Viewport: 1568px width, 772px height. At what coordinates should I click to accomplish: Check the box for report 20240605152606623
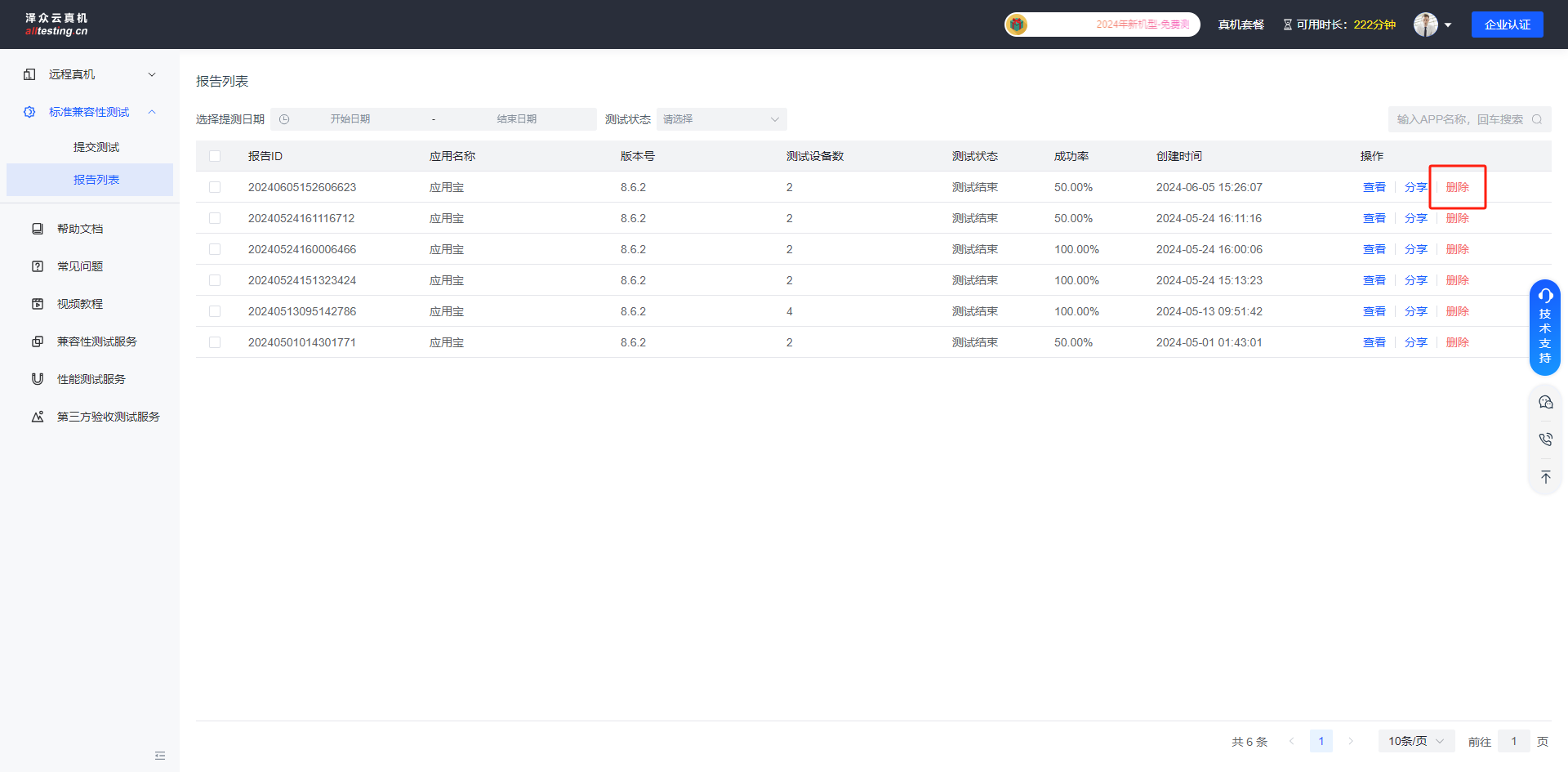(215, 187)
